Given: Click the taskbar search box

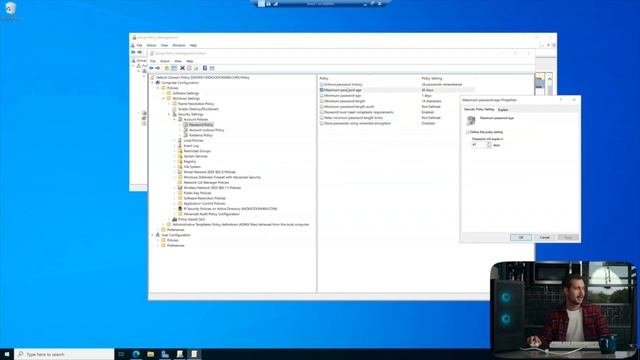Looking at the screenshot, I should tap(64, 354).
